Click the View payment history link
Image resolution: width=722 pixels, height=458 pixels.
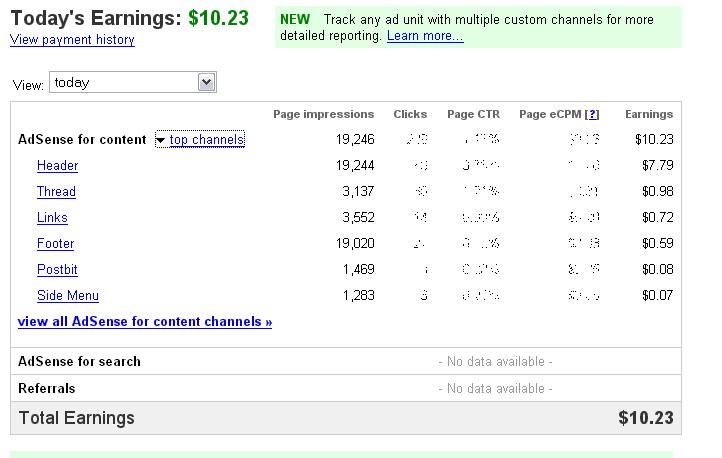(72, 40)
